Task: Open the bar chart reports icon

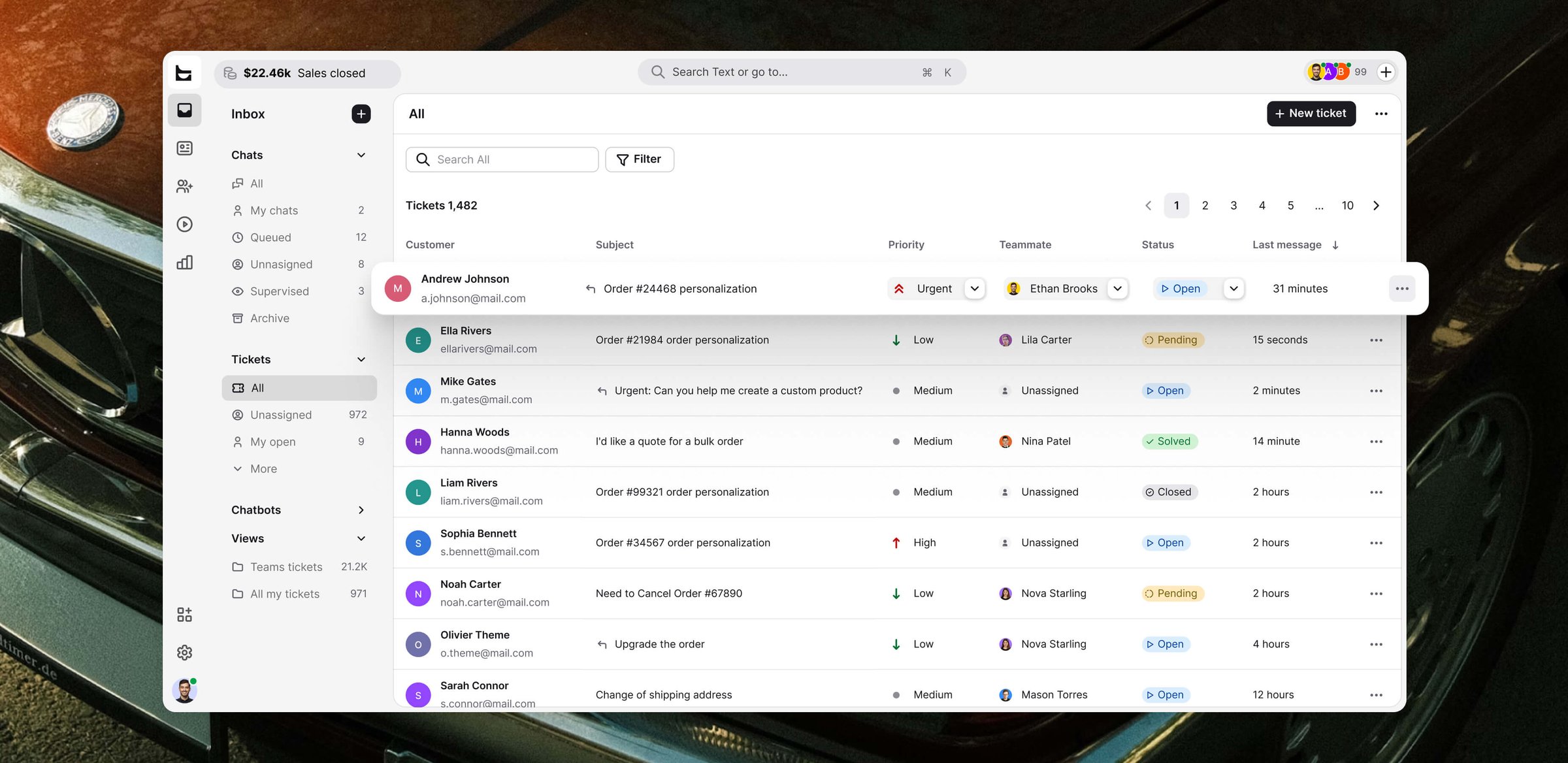Action: coord(185,262)
